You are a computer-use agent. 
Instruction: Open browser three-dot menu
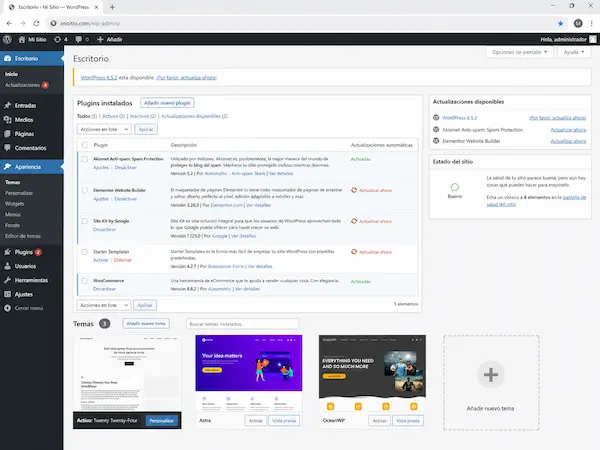pyautogui.click(x=592, y=23)
